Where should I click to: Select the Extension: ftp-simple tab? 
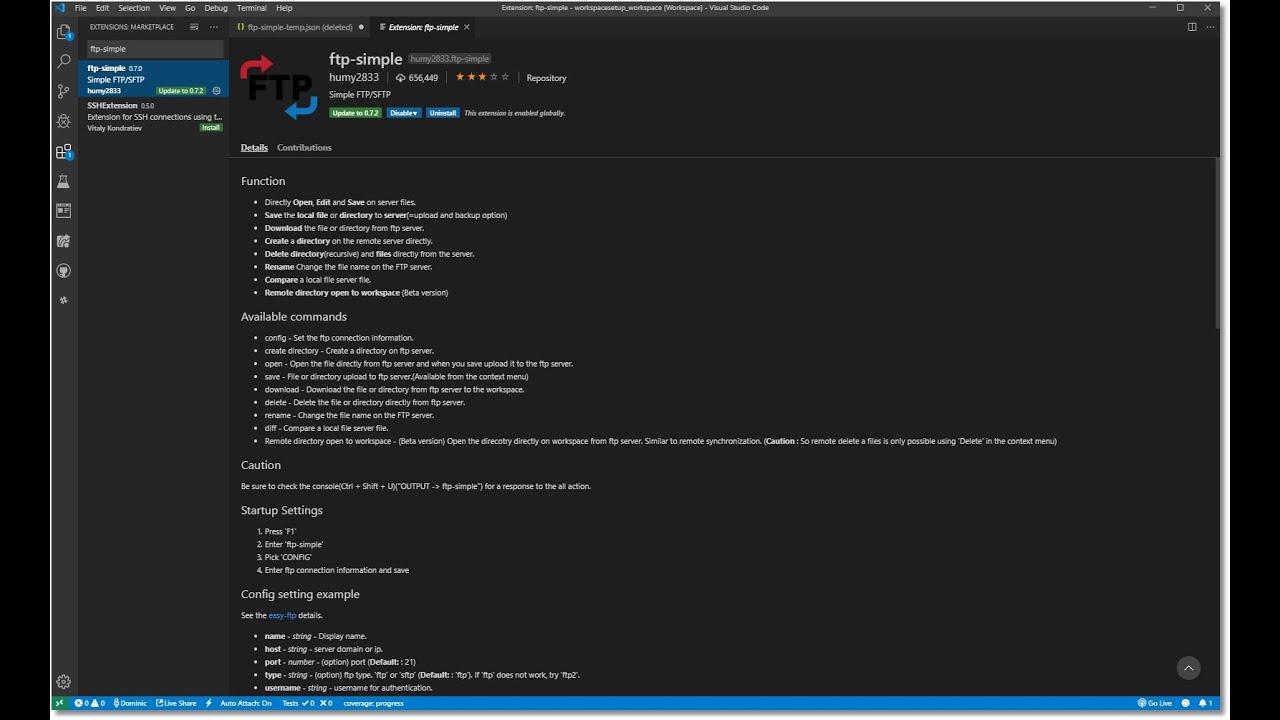424,27
